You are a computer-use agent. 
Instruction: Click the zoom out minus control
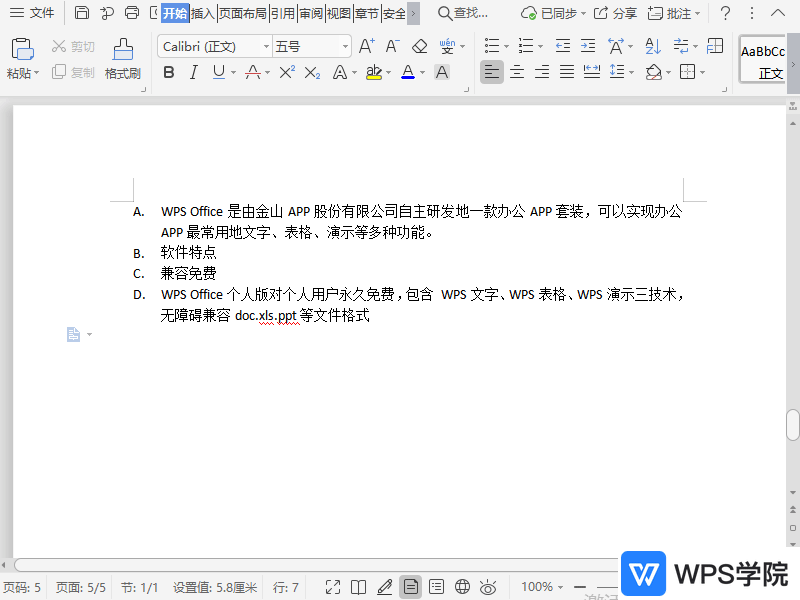pos(579,587)
